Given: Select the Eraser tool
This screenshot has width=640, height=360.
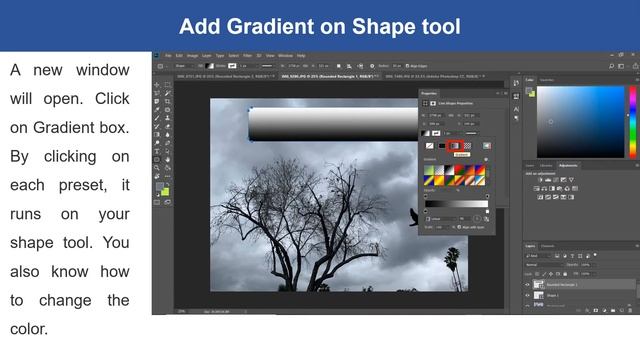Looking at the screenshot, I should point(167,126).
